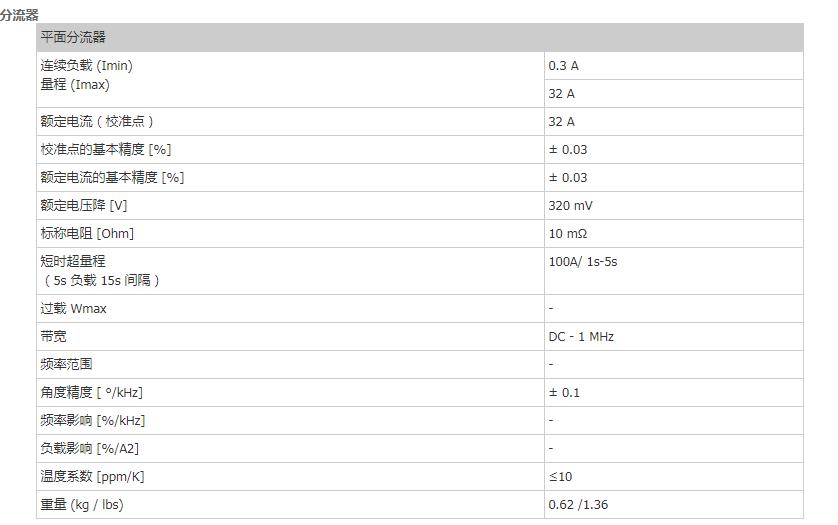Select the 10 mΩ resistance value
Viewport: 838px width, 525px height.
(x=567, y=234)
